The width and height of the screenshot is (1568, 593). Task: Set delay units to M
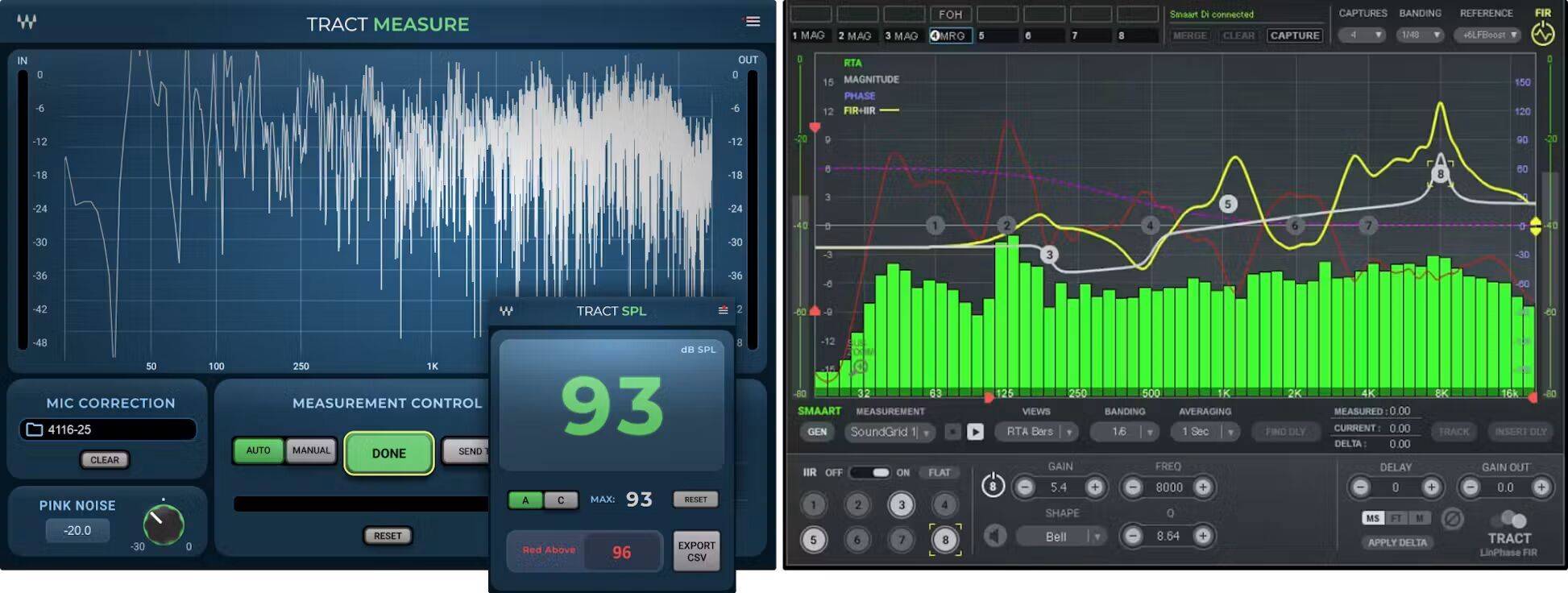tap(1420, 518)
